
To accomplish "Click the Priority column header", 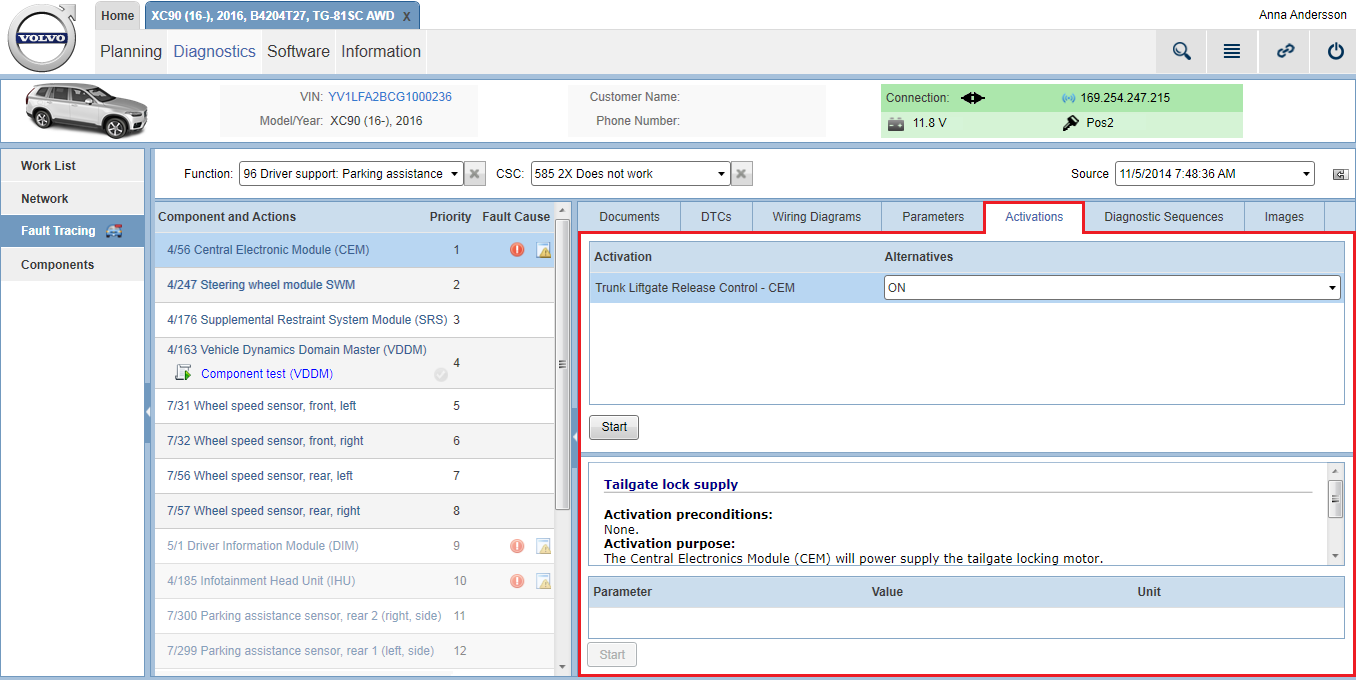I will tap(450, 217).
